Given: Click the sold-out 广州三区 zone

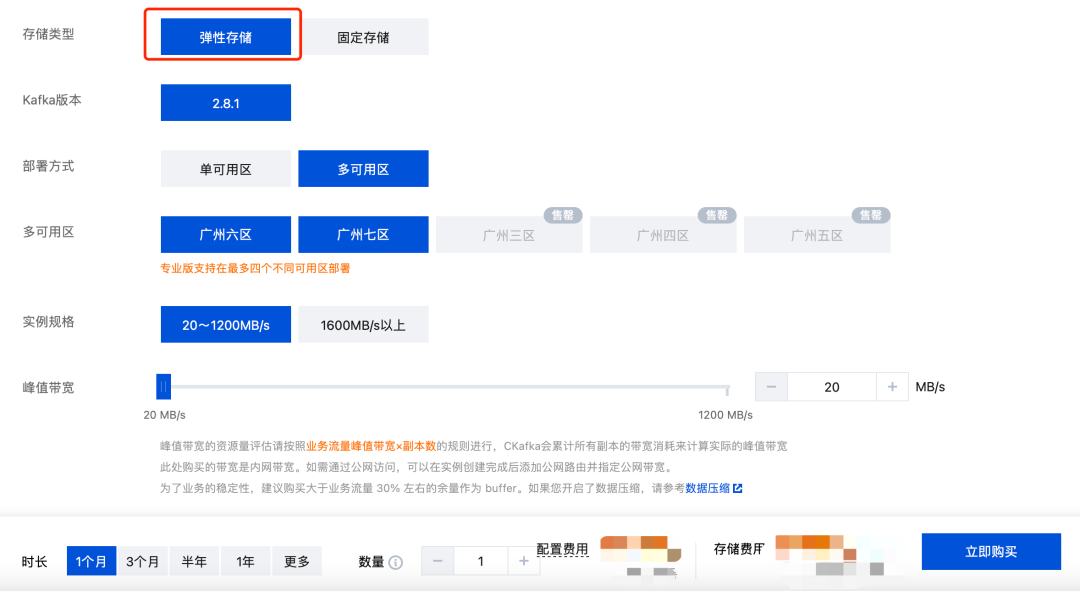Looking at the screenshot, I should tap(509, 235).
